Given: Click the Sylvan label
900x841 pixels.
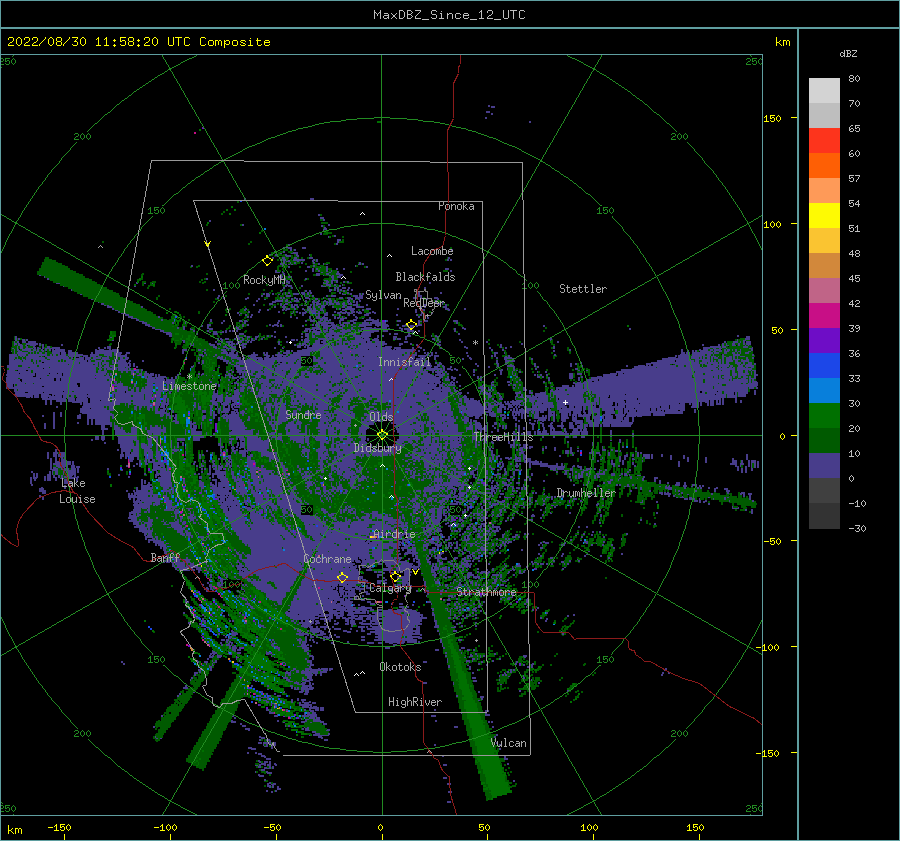Looking at the screenshot, I should click(x=383, y=295).
